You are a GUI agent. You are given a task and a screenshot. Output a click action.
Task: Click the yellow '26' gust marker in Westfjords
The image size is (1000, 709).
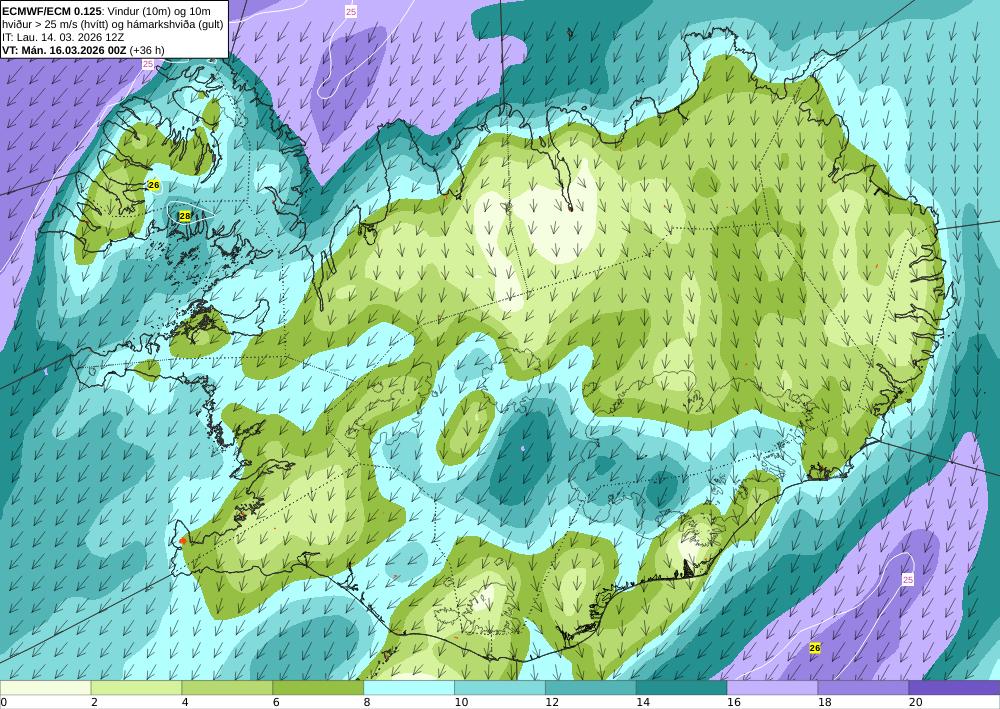(154, 185)
